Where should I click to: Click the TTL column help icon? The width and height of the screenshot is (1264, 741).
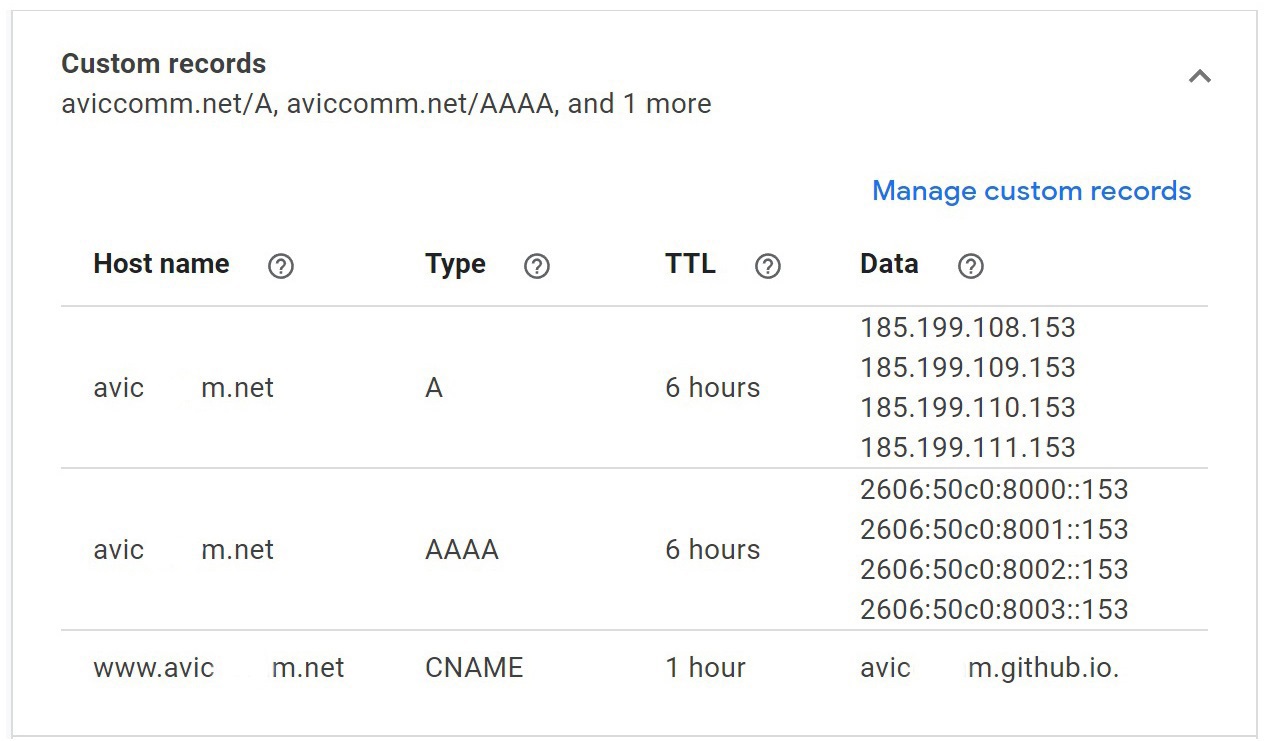767,266
